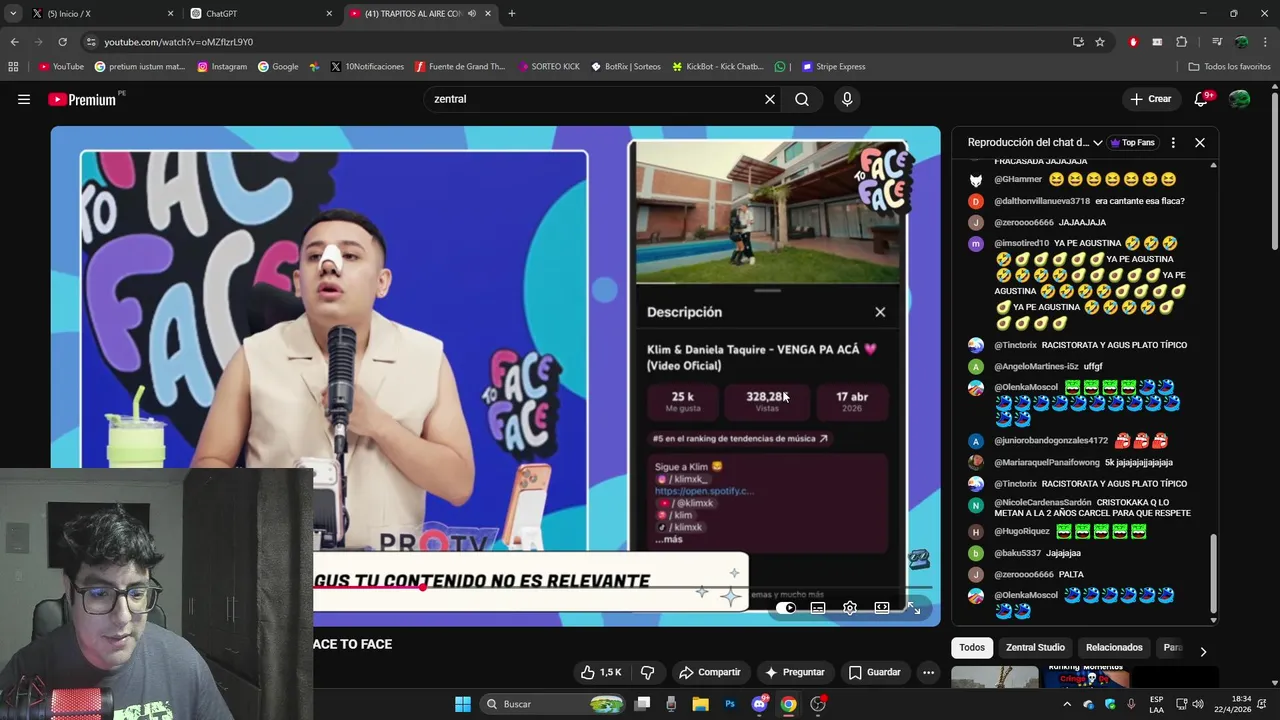
Task: Open the tab search dropdown arrow
Action: click(x=13, y=14)
